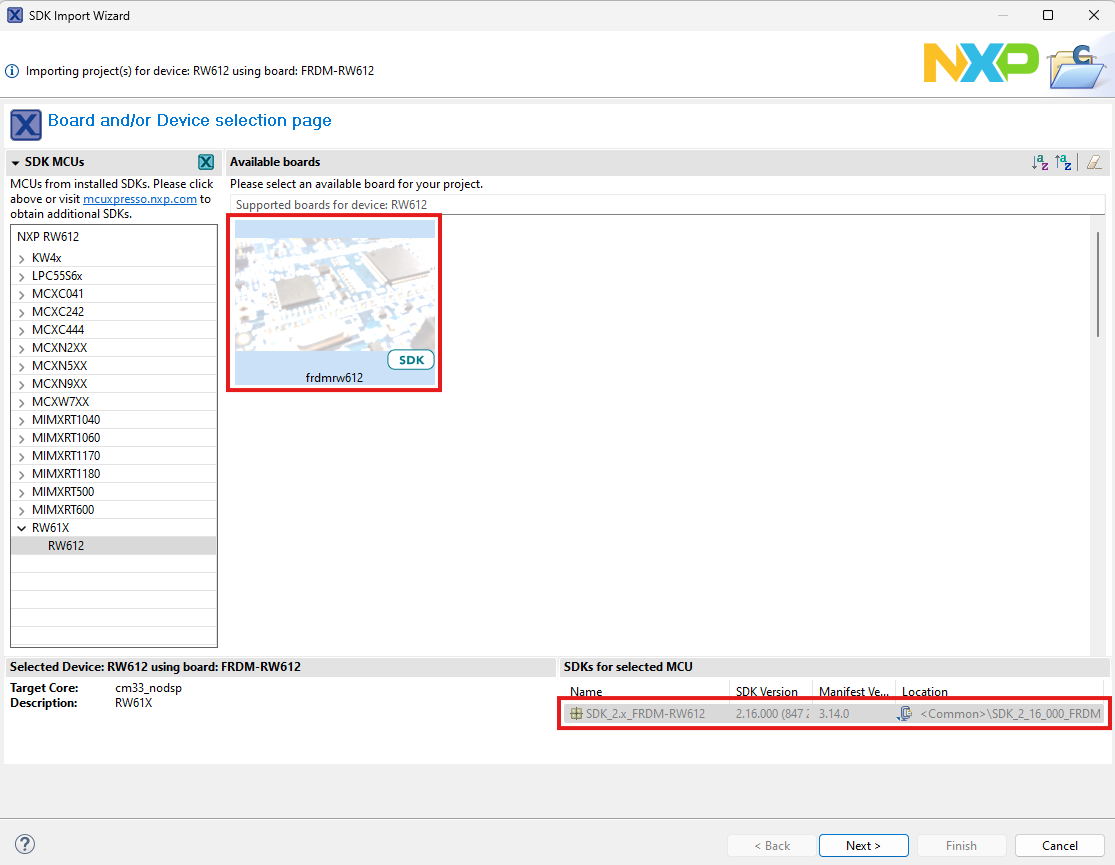Sort boards in descending alphabetical order
This screenshot has width=1115, height=865.
pyautogui.click(x=1063, y=162)
